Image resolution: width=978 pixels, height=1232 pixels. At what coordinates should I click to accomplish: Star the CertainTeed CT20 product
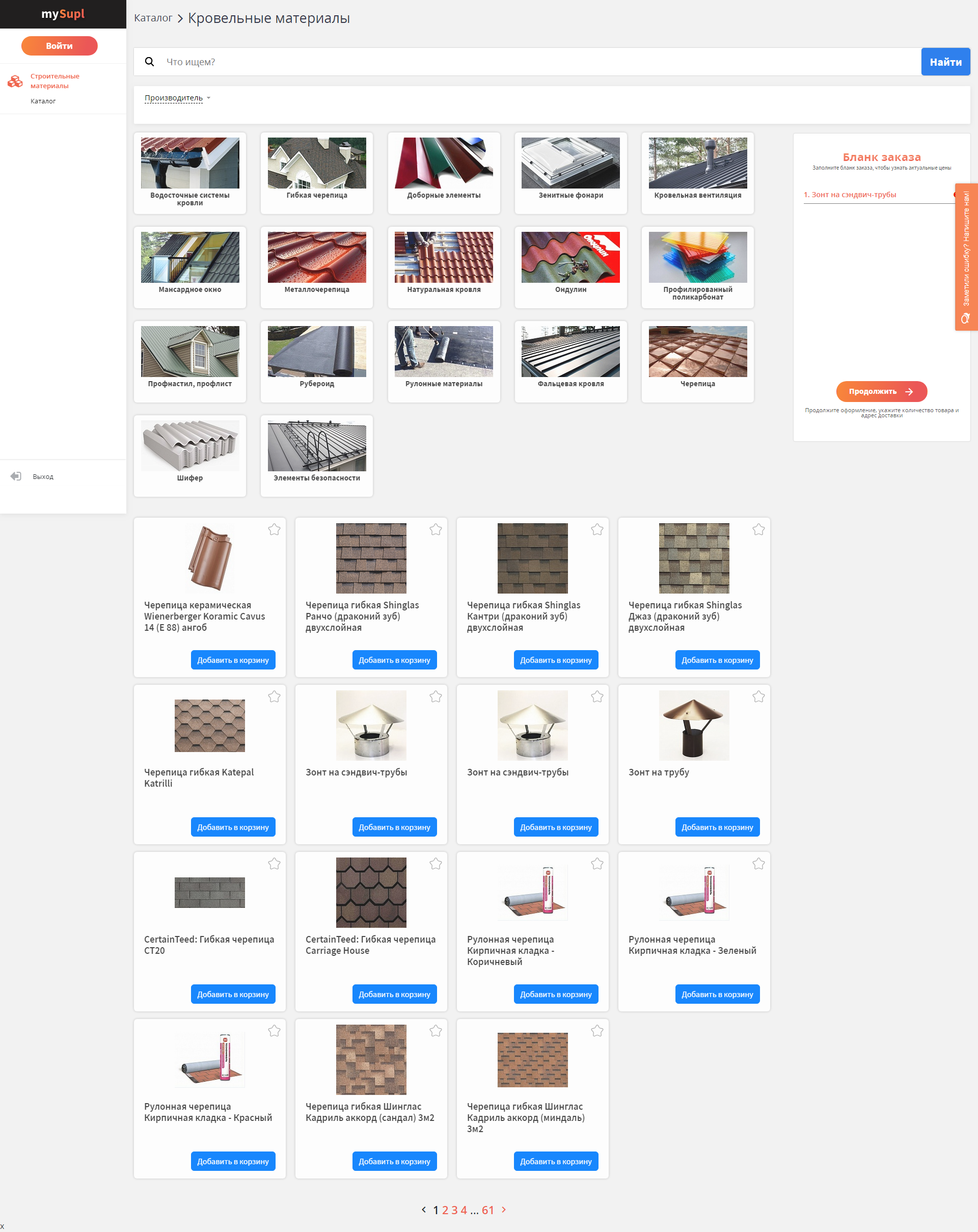coord(274,864)
